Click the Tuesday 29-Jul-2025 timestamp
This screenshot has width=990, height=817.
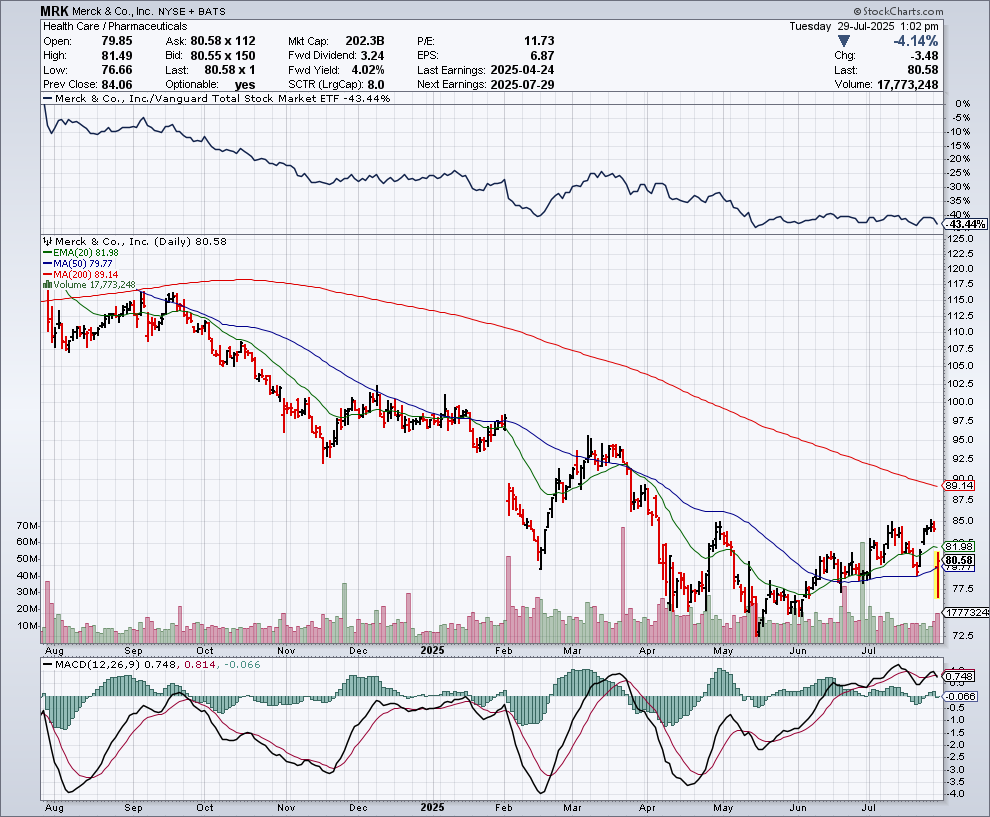864,27
